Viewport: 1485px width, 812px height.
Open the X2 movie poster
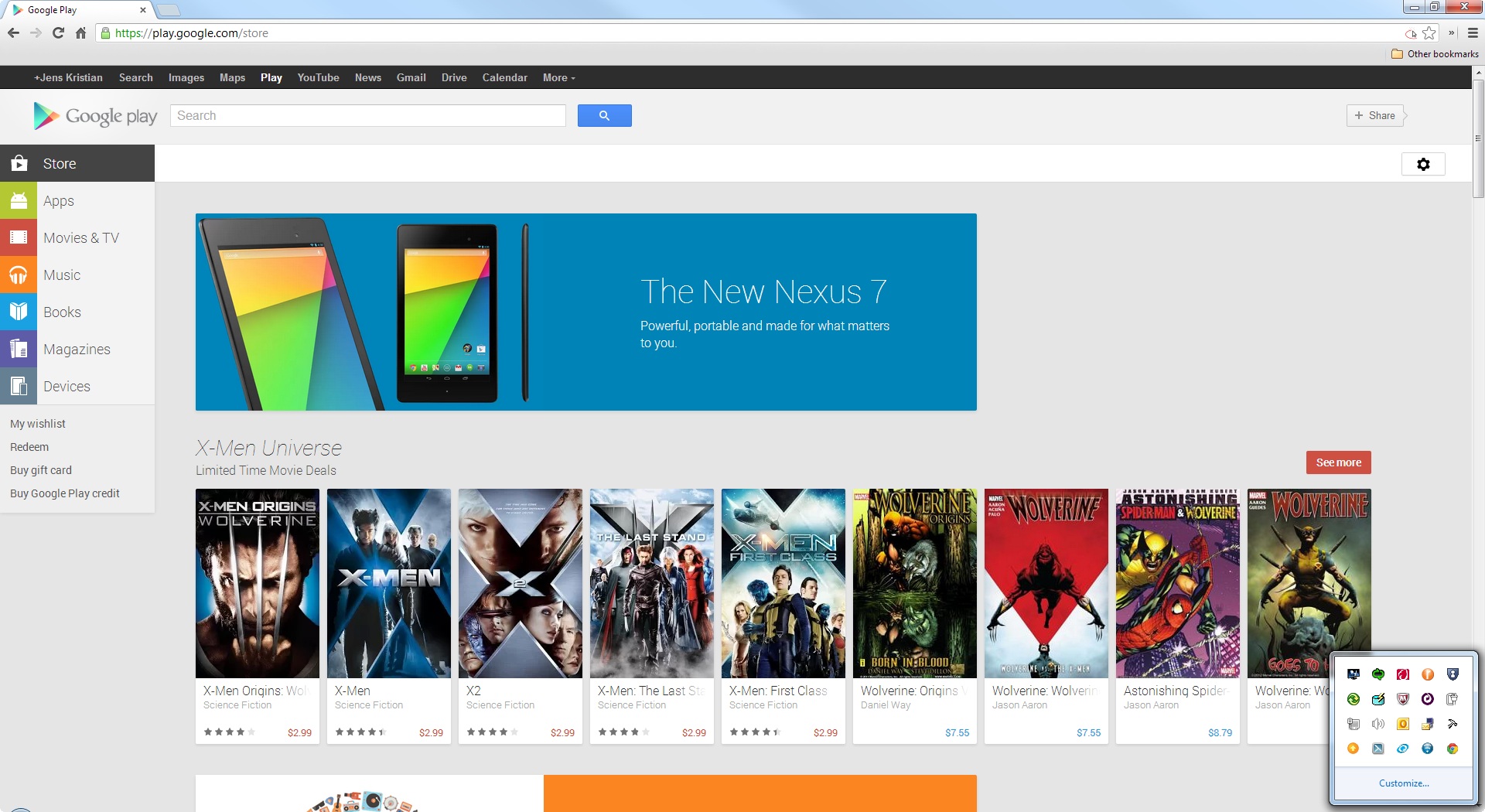[x=520, y=583]
